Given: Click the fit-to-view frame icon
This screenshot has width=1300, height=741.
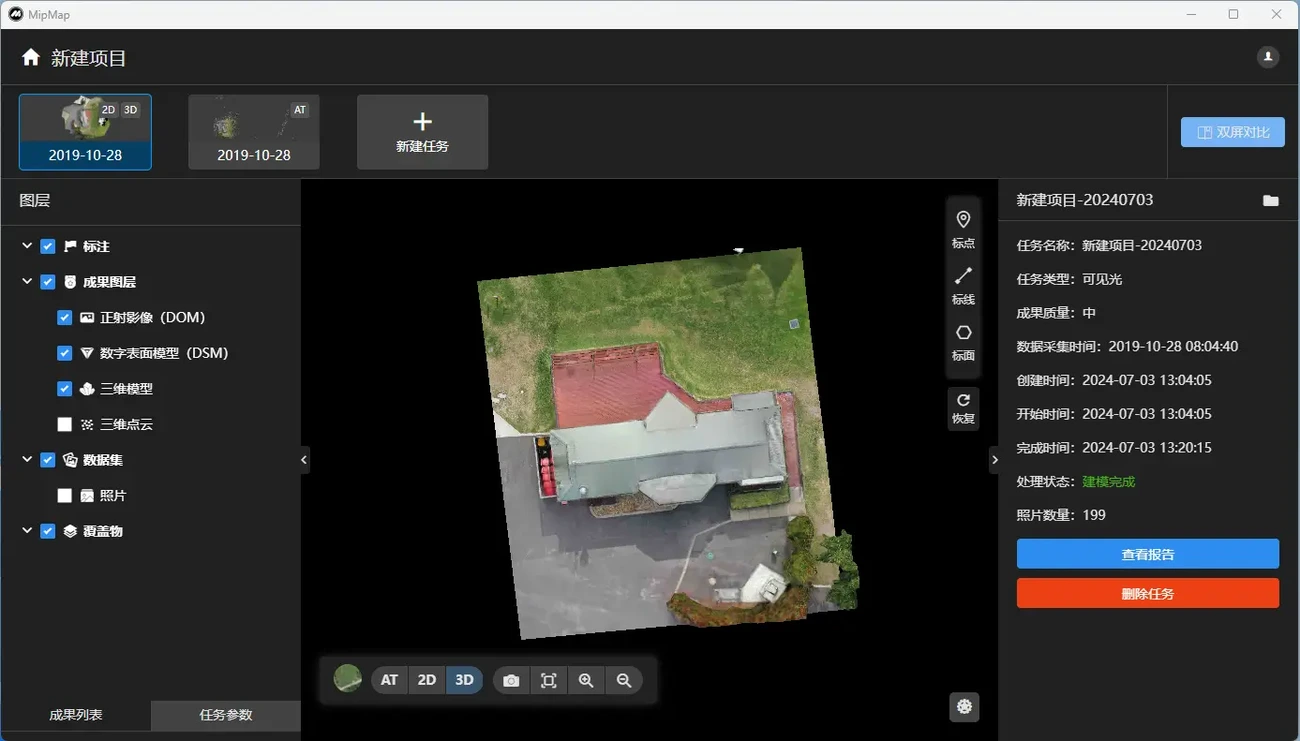Looking at the screenshot, I should coord(548,680).
